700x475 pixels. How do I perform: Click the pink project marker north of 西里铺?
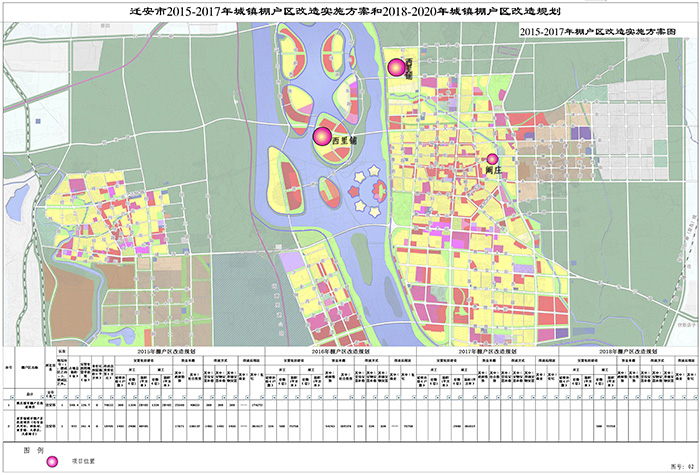point(396,67)
